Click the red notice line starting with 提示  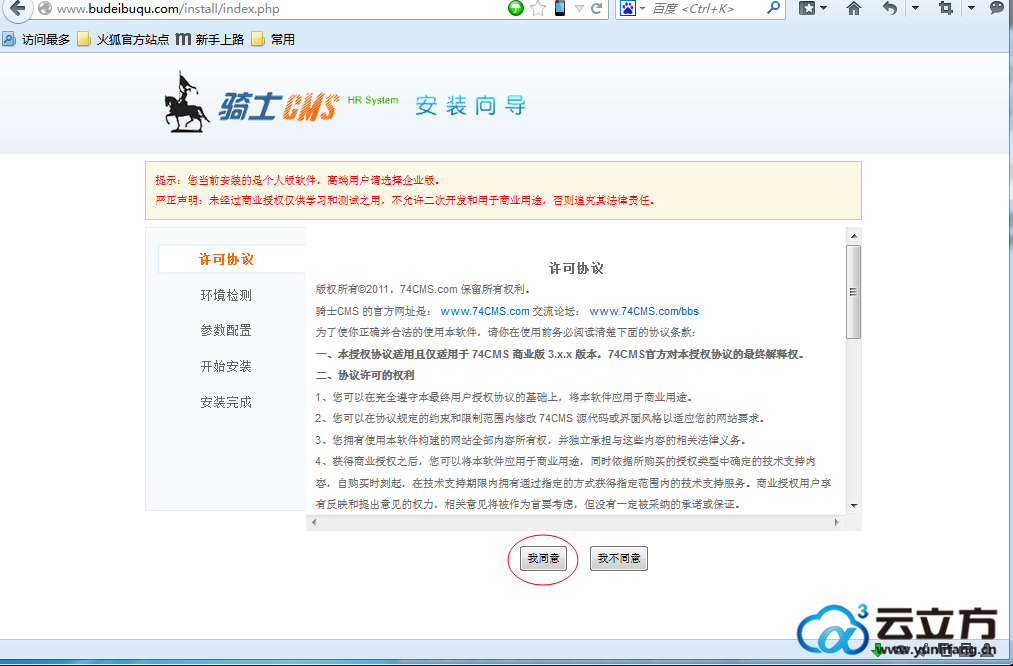[x=298, y=180]
